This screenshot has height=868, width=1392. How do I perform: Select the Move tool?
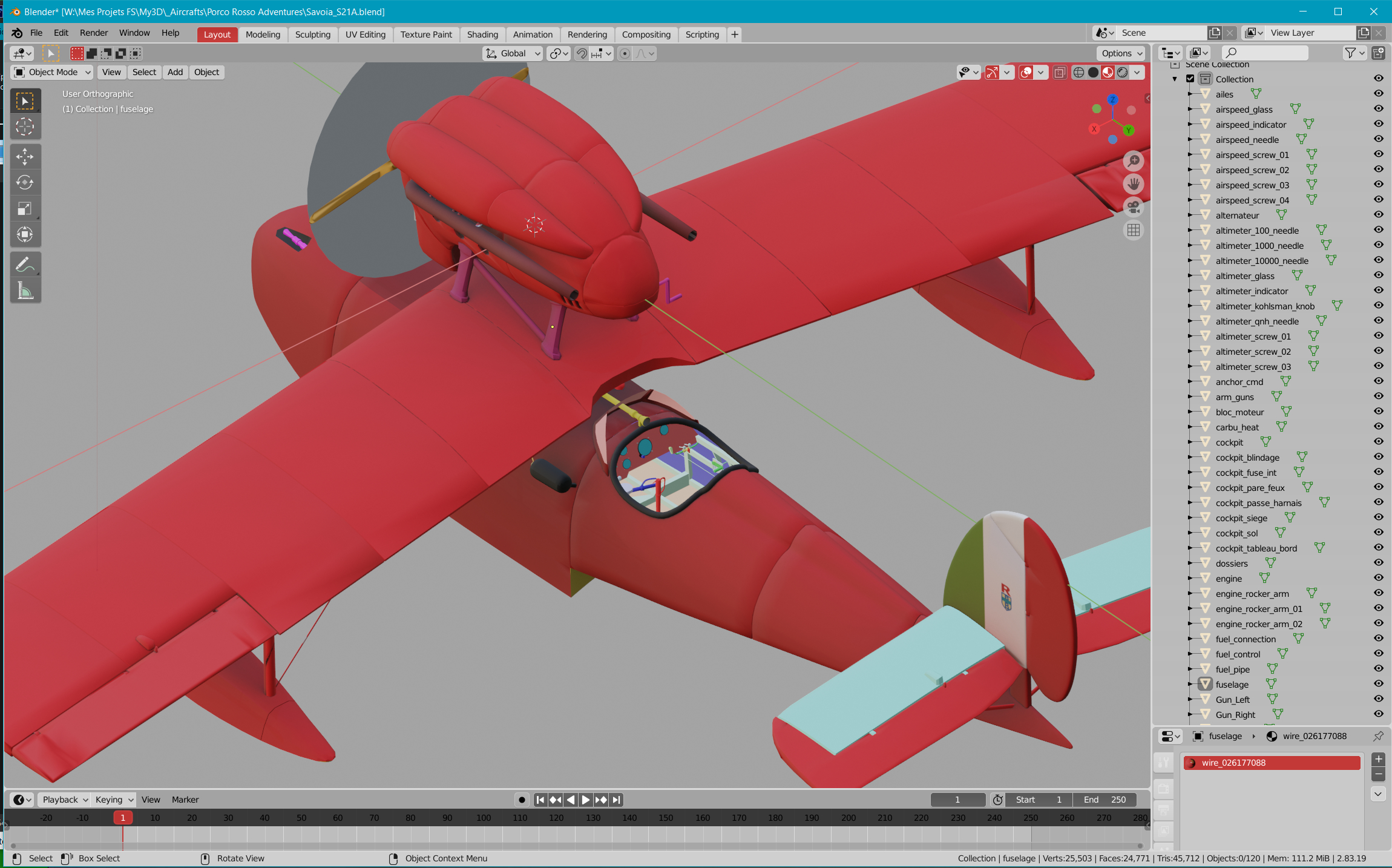25,157
